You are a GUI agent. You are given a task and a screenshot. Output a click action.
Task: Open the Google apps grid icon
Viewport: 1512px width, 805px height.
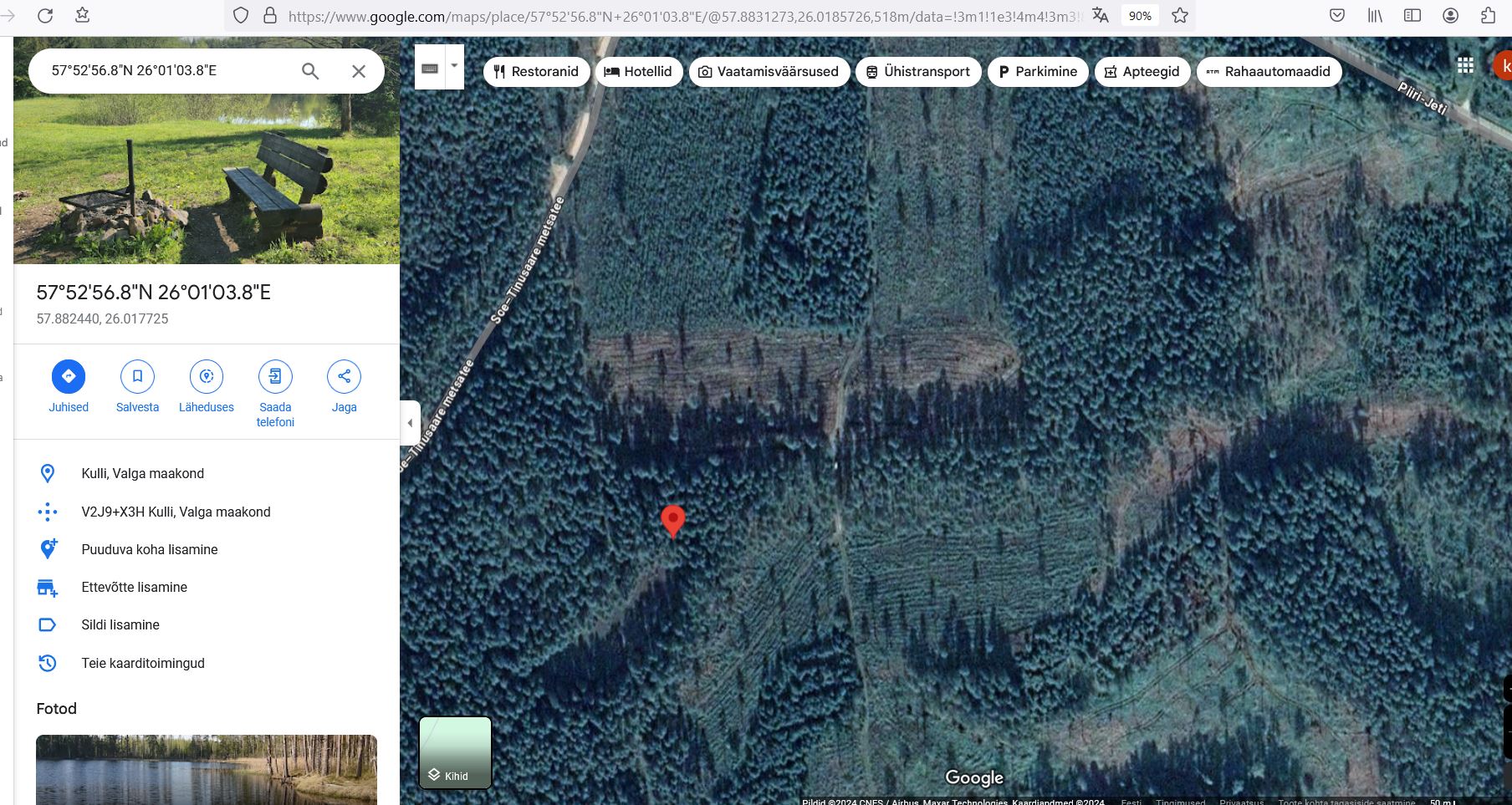click(x=1465, y=65)
